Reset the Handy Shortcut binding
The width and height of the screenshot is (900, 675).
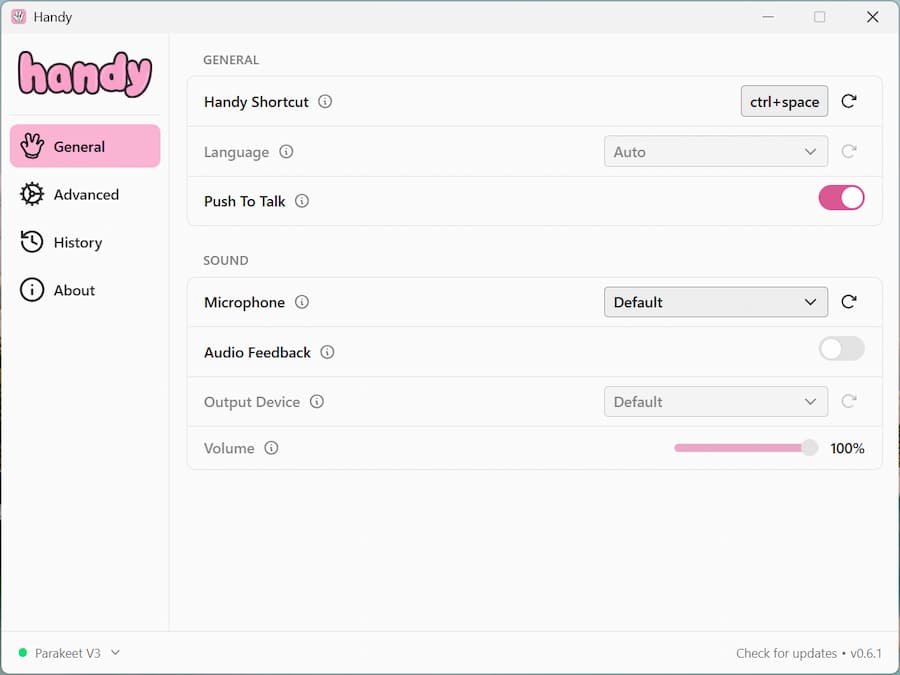pyautogui.click(x=849, y=101)
